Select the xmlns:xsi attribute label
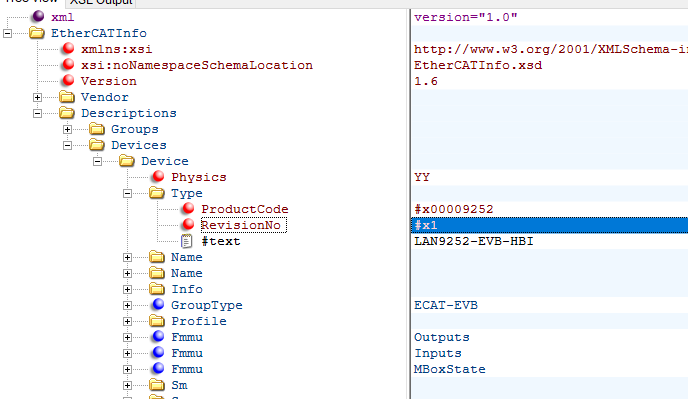Screen dimensions: 688x399 click(x=116, y=49)
